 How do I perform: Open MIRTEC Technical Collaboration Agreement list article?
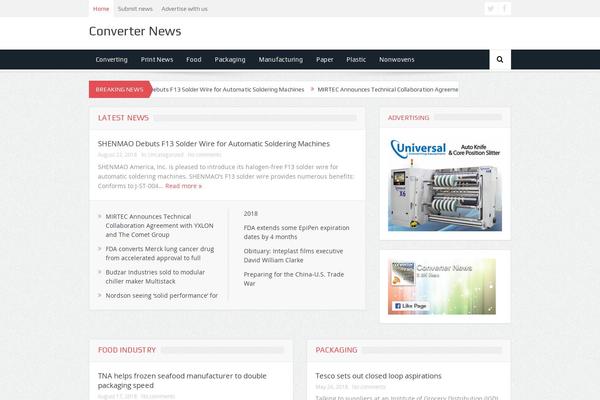pos(159,226)
